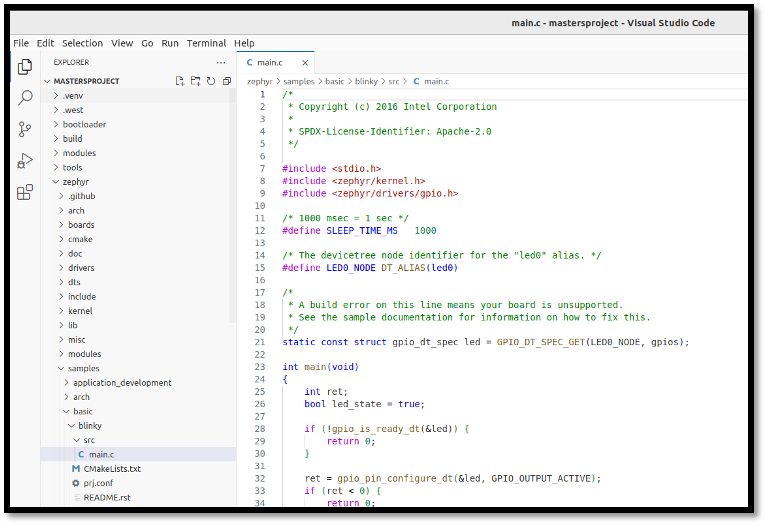Screen dimensions: 768x526
Task: Expand the drivers folder
Action: point(138,268)
